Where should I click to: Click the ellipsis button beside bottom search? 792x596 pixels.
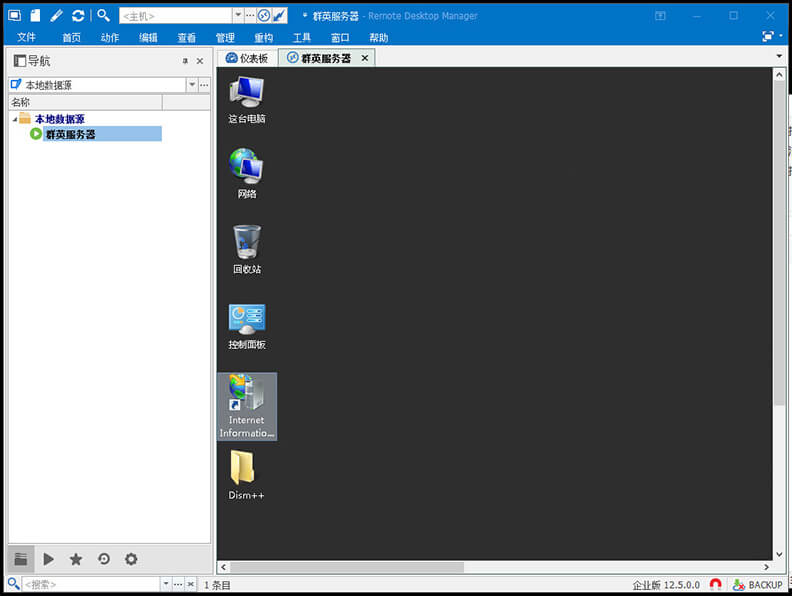178,584
